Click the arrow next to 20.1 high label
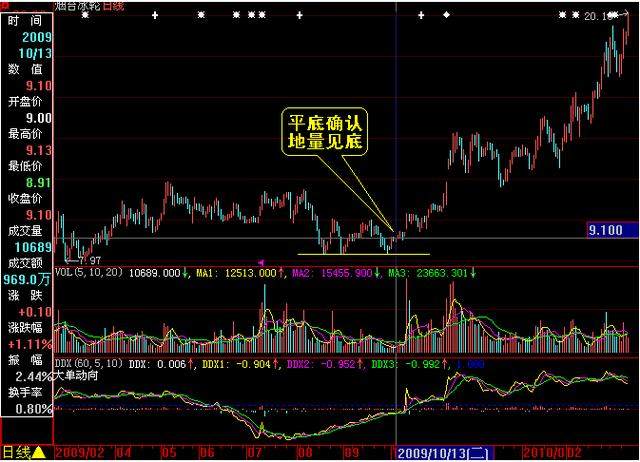Image resolution: width=640 pixels, height=462 pixels. coord(623,15)
